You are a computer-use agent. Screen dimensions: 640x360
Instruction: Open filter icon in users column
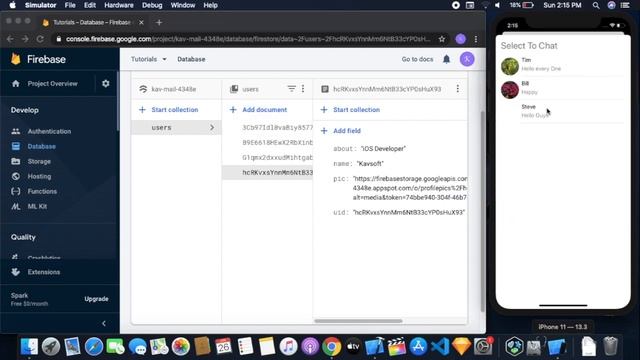tap(291, 89)
